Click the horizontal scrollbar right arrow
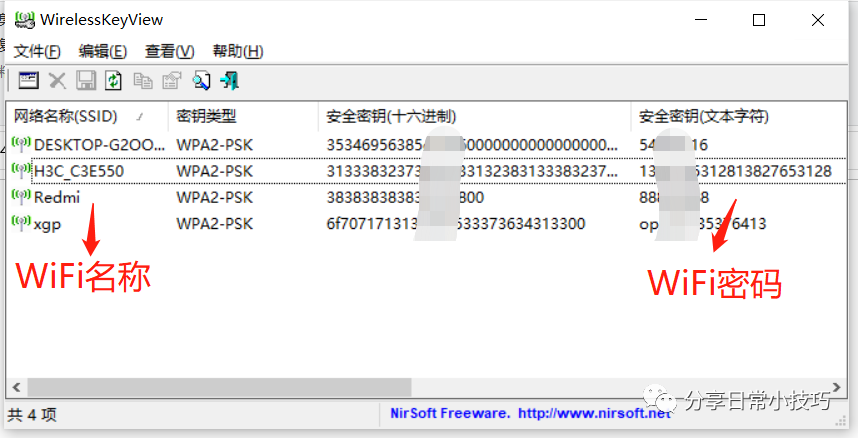858x438 pixels. pyautogui.click(x=837, y=387)
